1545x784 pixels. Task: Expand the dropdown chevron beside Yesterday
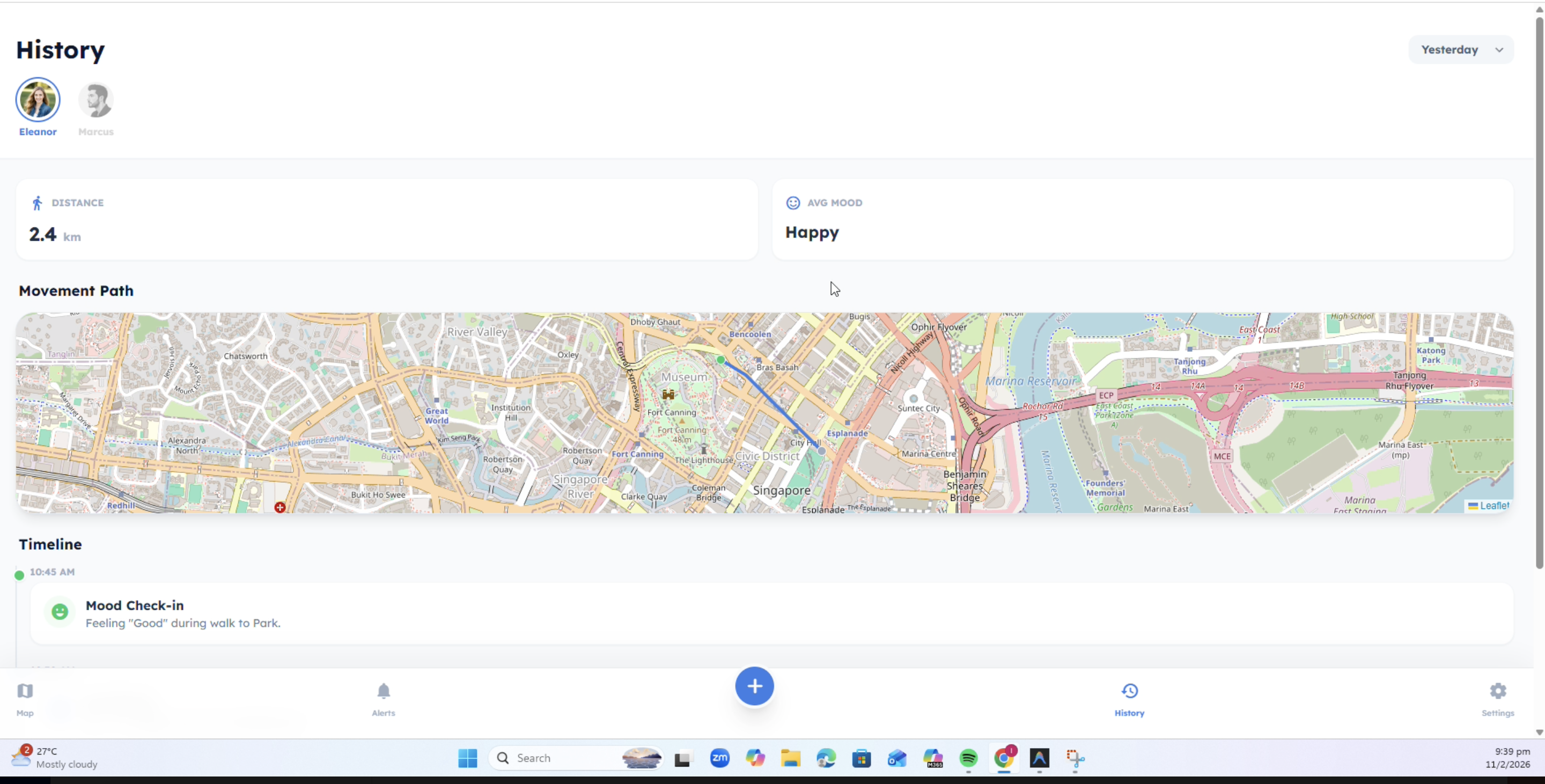(1499, 50)
